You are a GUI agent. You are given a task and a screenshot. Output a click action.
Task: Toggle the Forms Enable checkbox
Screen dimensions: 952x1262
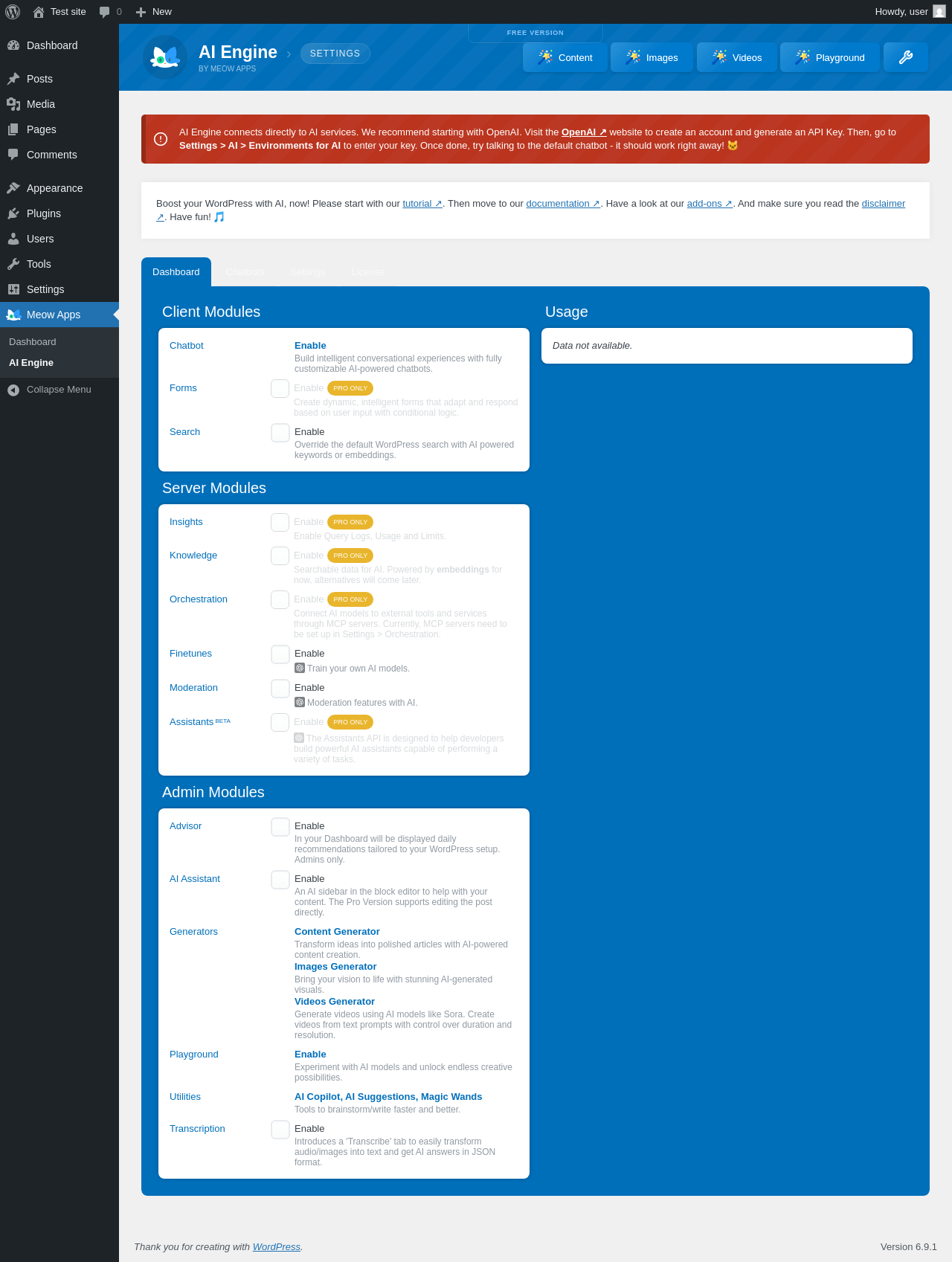[280, 388]
